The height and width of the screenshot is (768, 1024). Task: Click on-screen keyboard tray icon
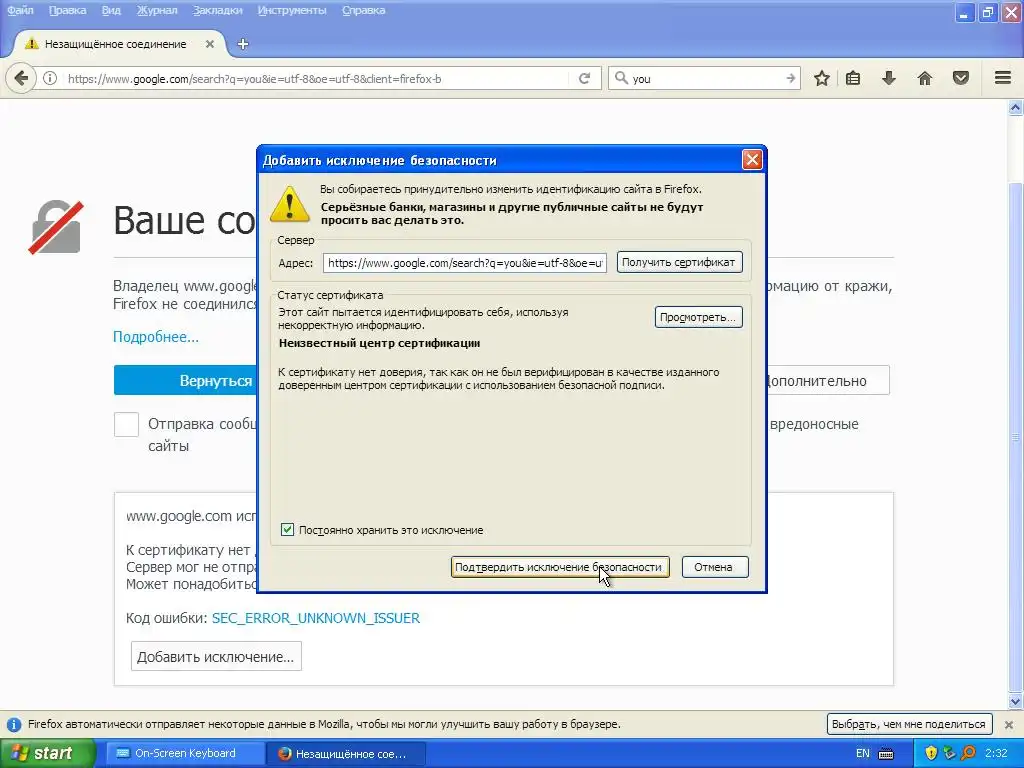[886, 754]
